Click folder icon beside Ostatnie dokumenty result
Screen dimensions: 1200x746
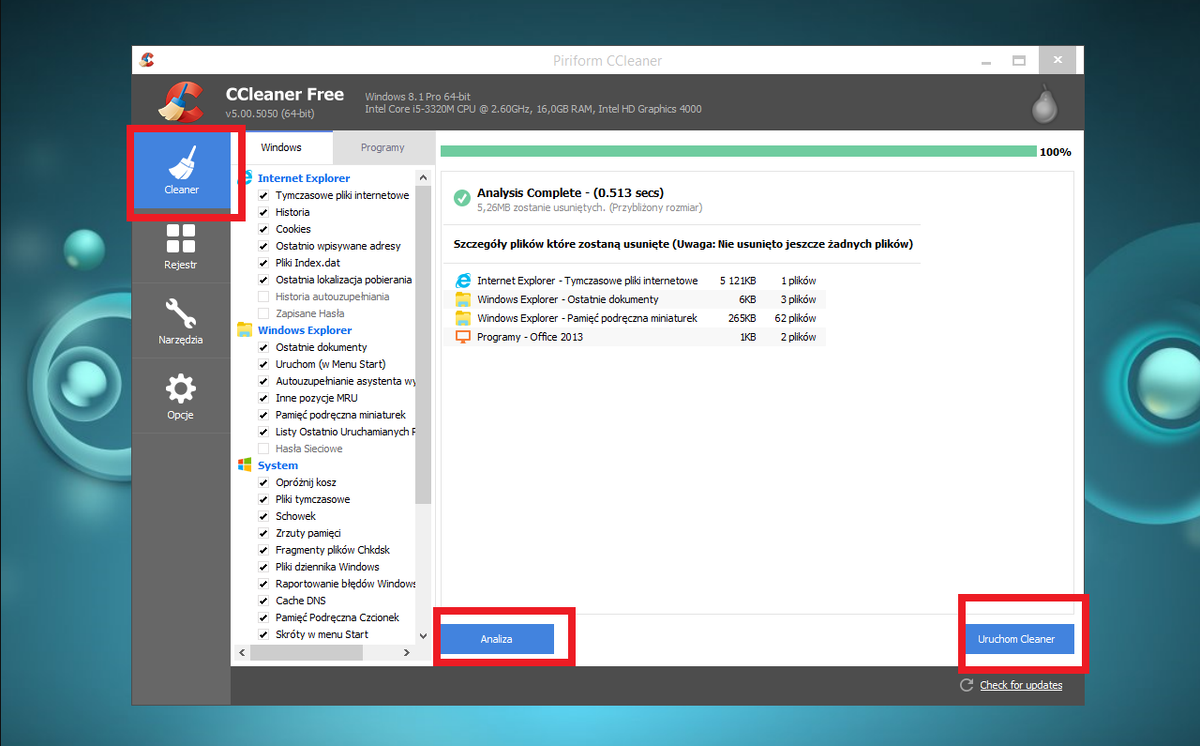[463, 299]
